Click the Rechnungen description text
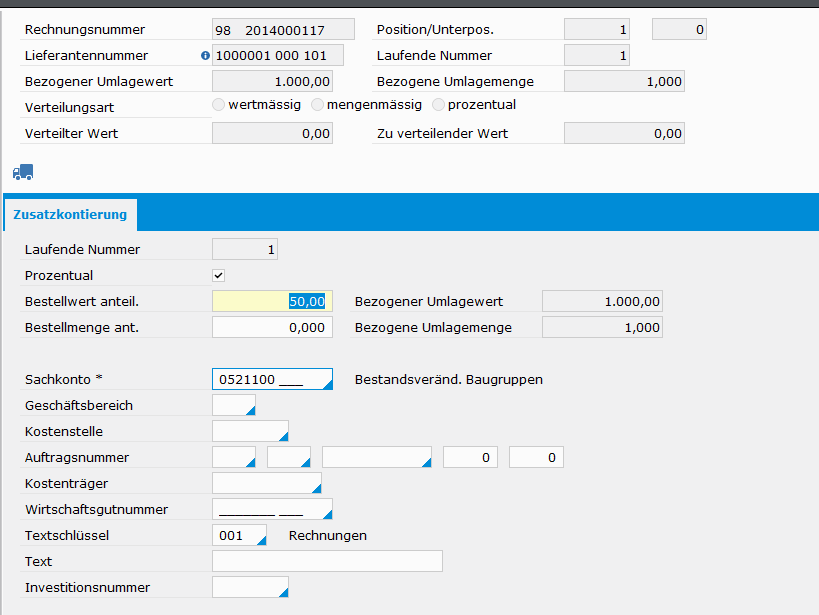Screen dimensions: 819x615 (x=327, y=536)
